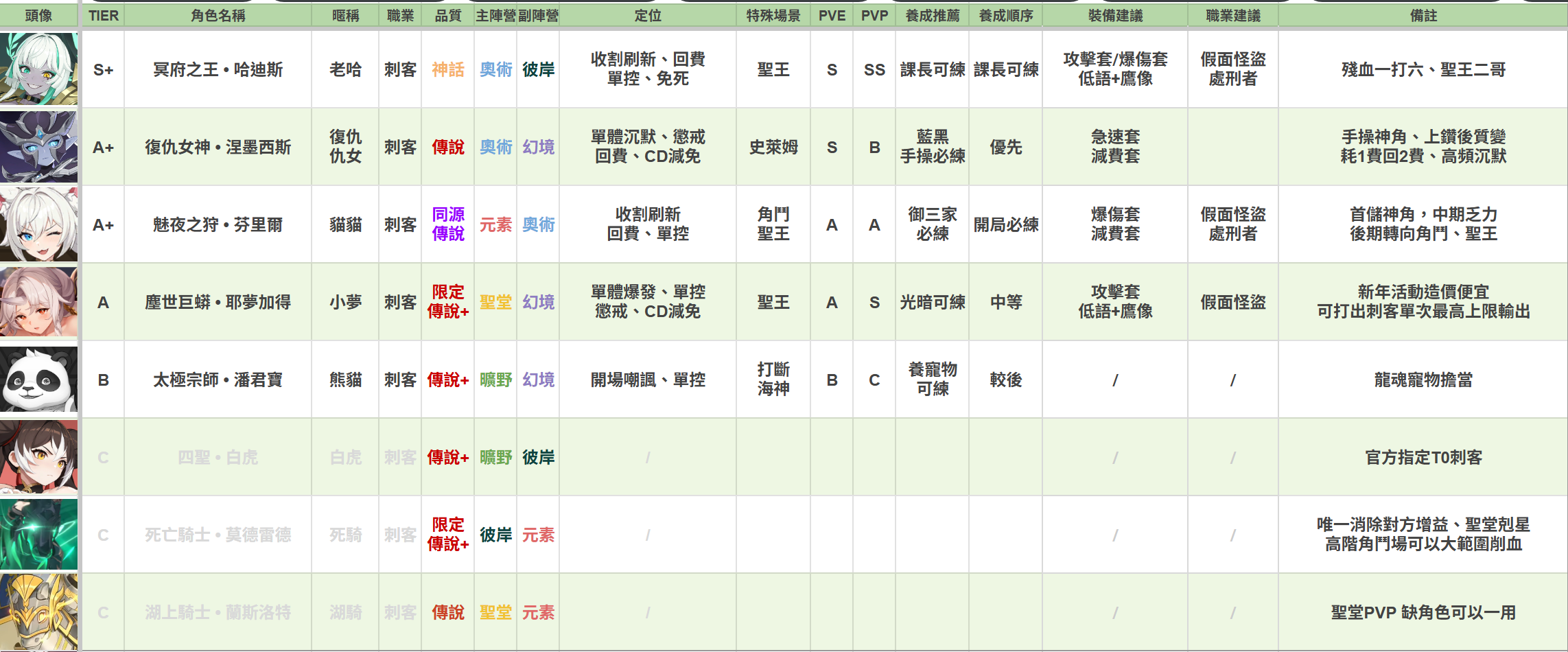
Task: Click the golden armored 蘭斯洛特 portrait
Action: (39, 612)
